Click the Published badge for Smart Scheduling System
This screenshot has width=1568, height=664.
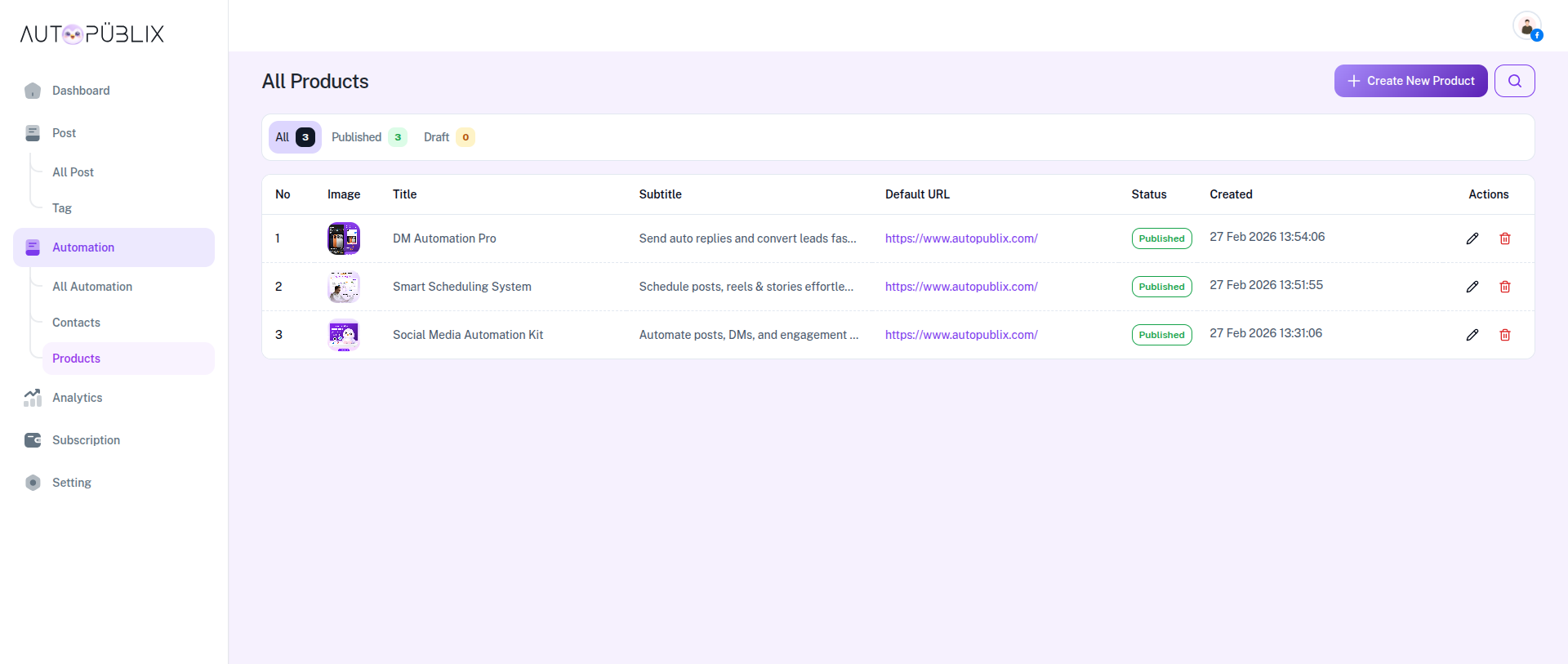pyautogui.click(x=1161, y=287)
